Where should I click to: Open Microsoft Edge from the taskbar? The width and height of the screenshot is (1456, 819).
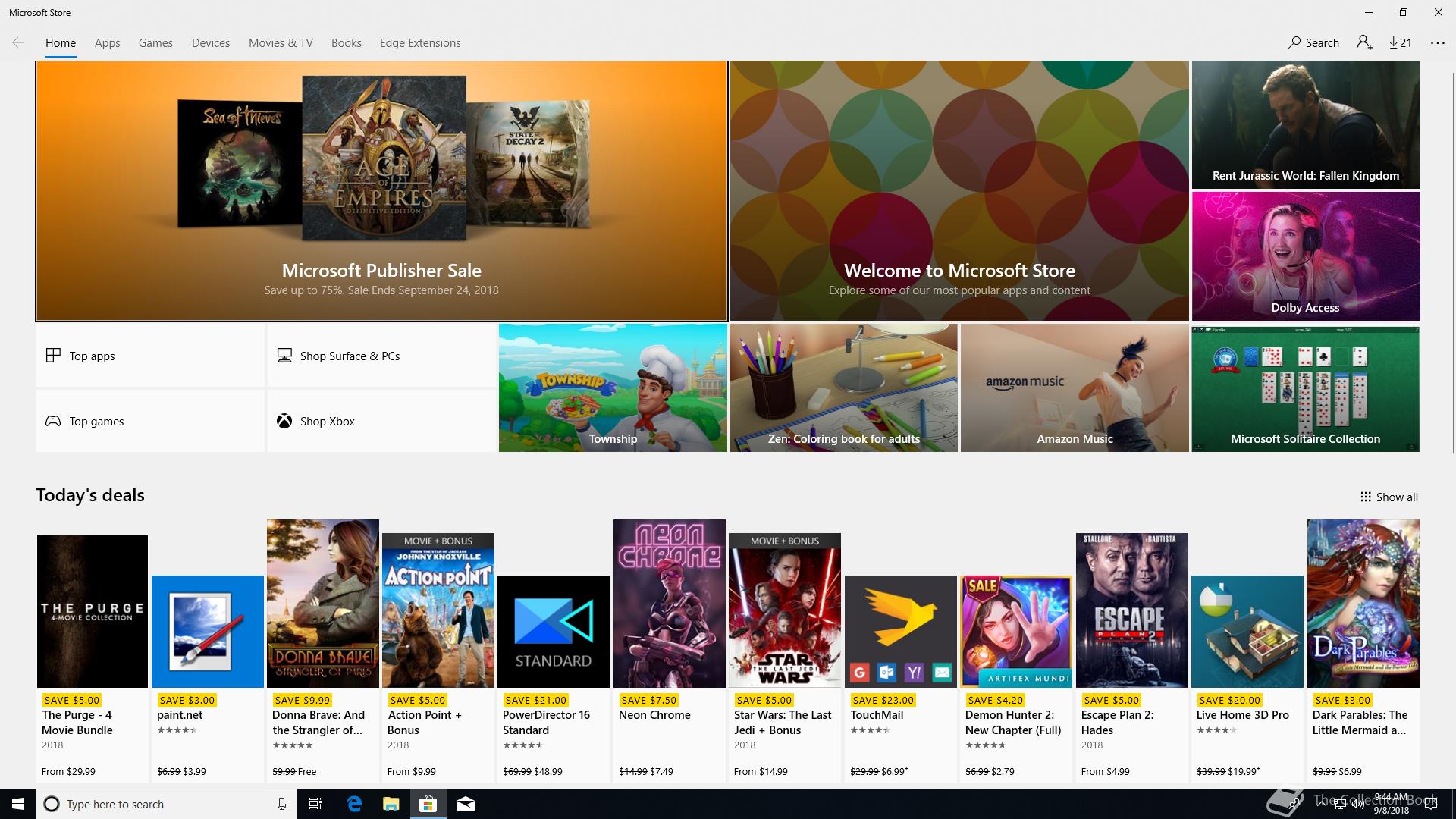(354, 804)
